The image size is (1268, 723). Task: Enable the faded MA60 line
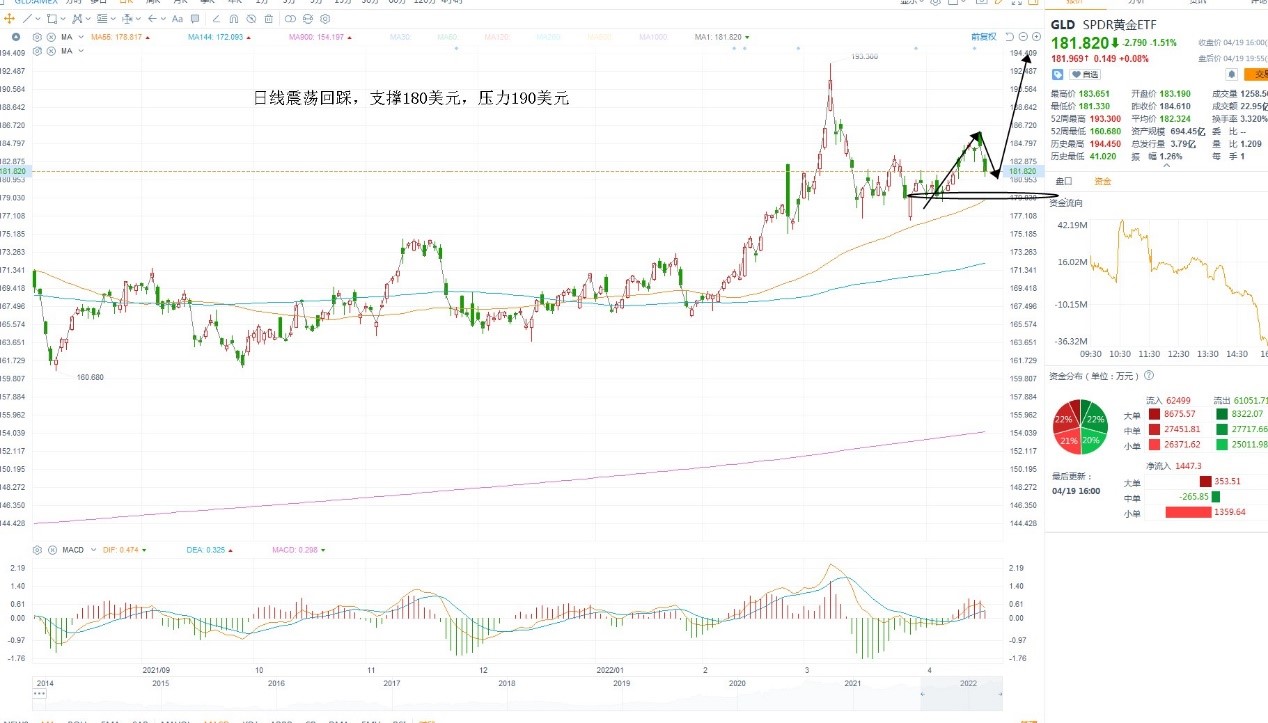[x=447, y=37]
